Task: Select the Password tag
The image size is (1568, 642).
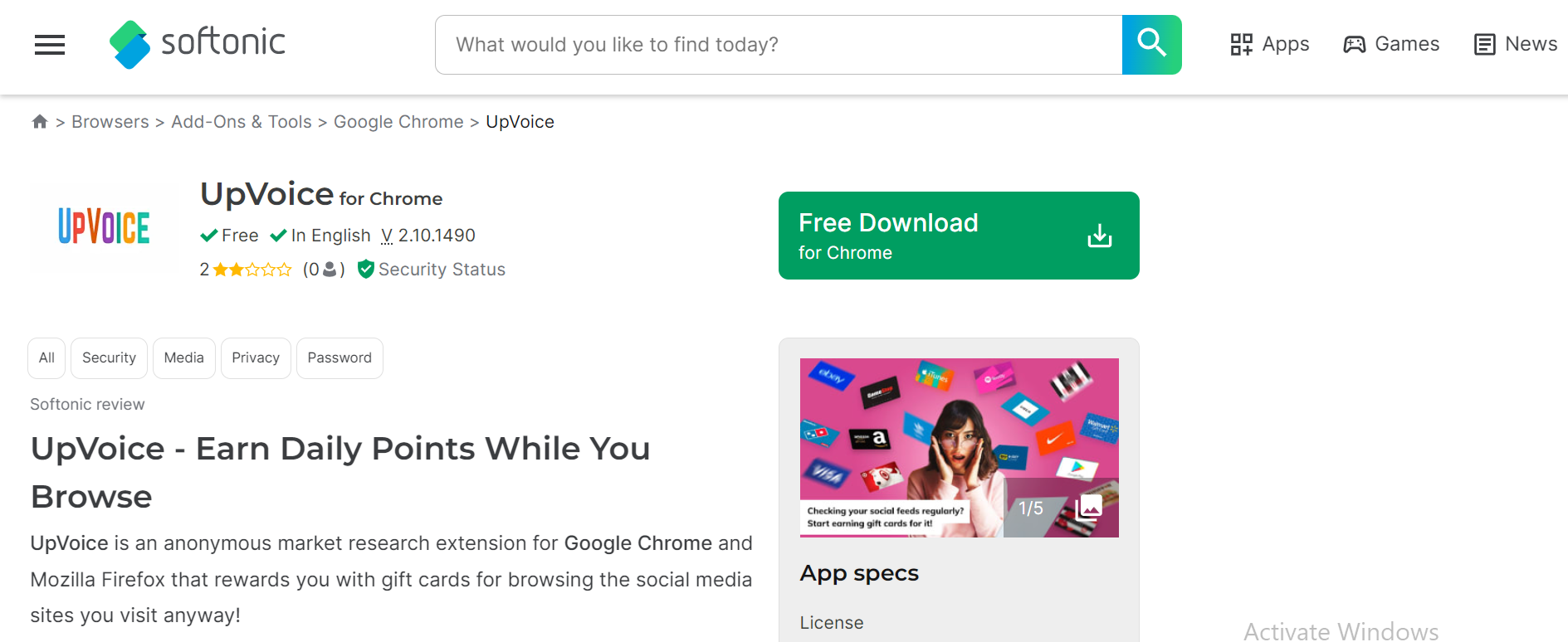Action: click(339, 358)
